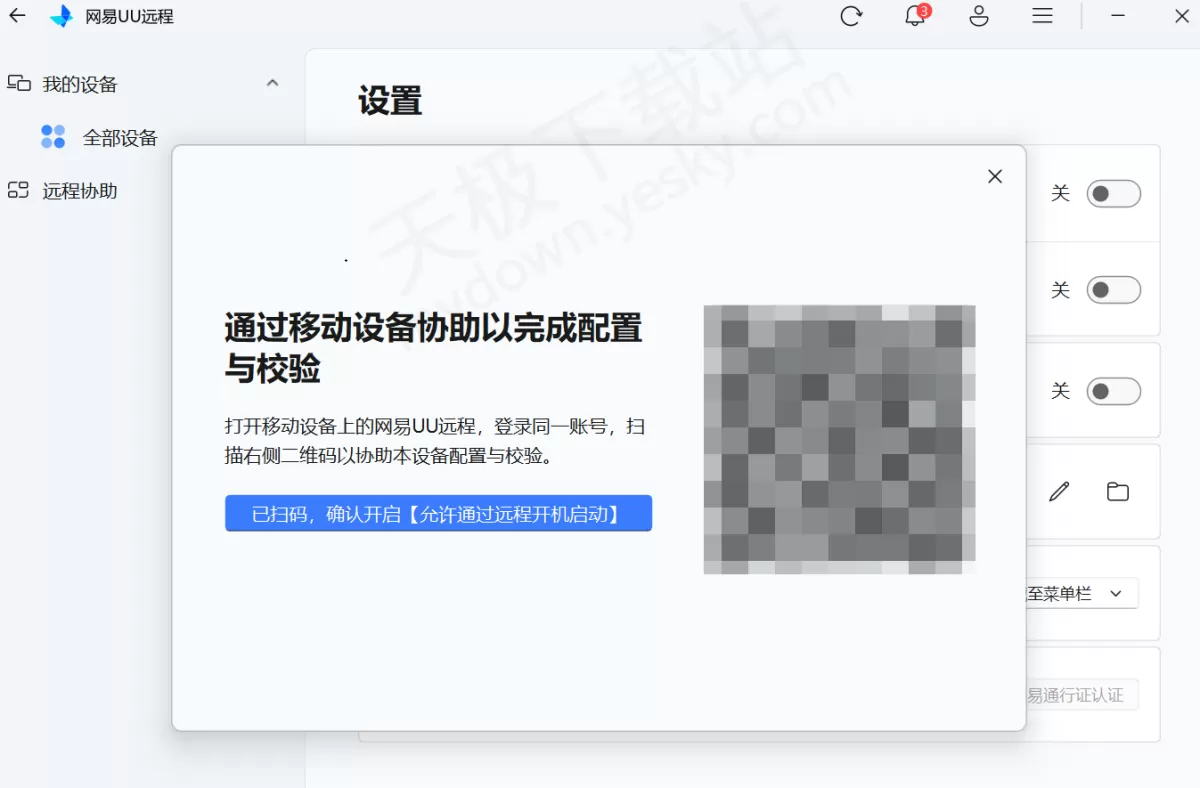This screenshot has width=1200, height=788.
Task: Open the 至菜单栏 dropdown
Action: 1082,594
